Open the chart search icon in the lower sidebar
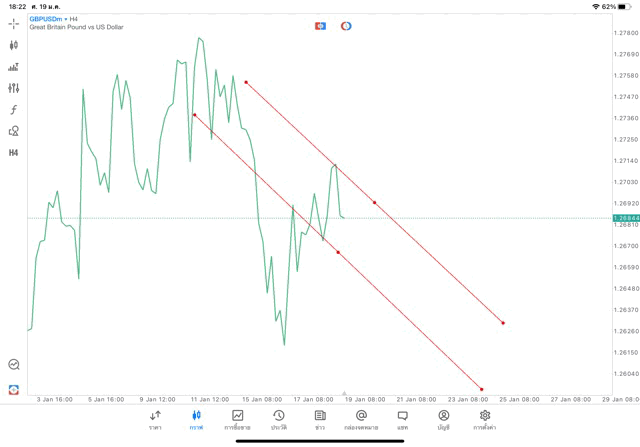The image size is (640, 447). point(13,365)
